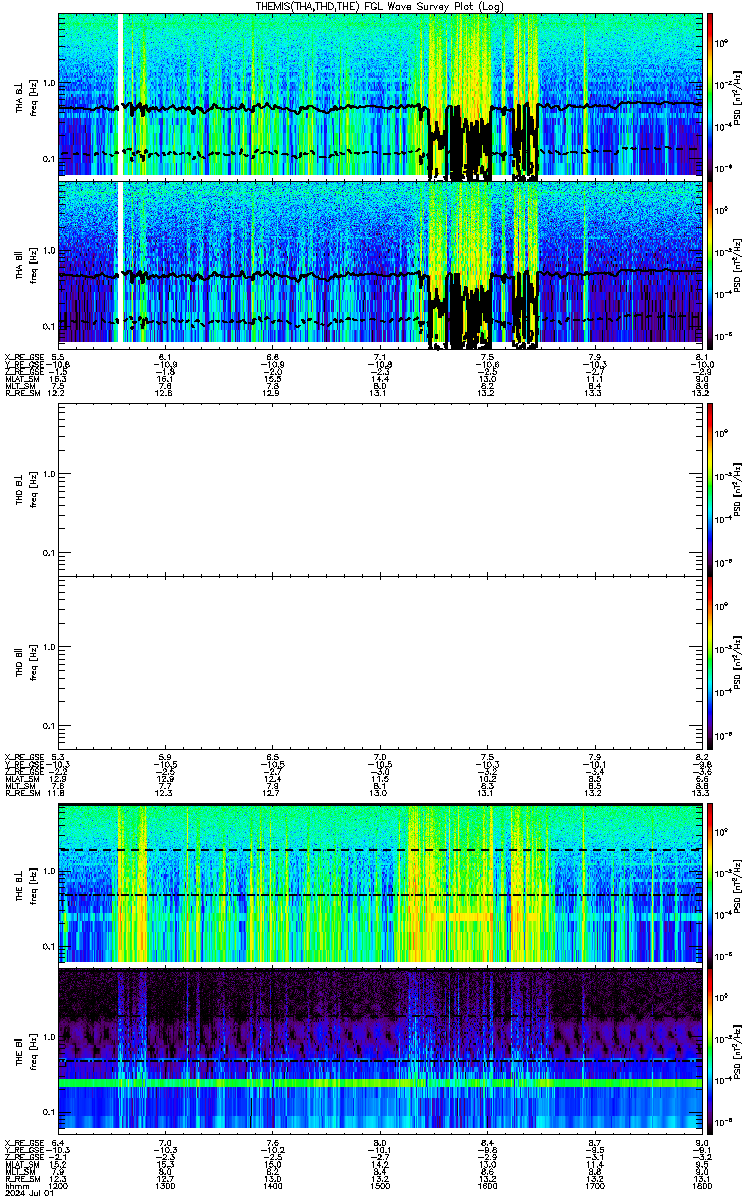This screenshot has height=1200, width=750.
Task: Click the THD B⊥ PSD color bar
Action: click(x=710, y=488)
